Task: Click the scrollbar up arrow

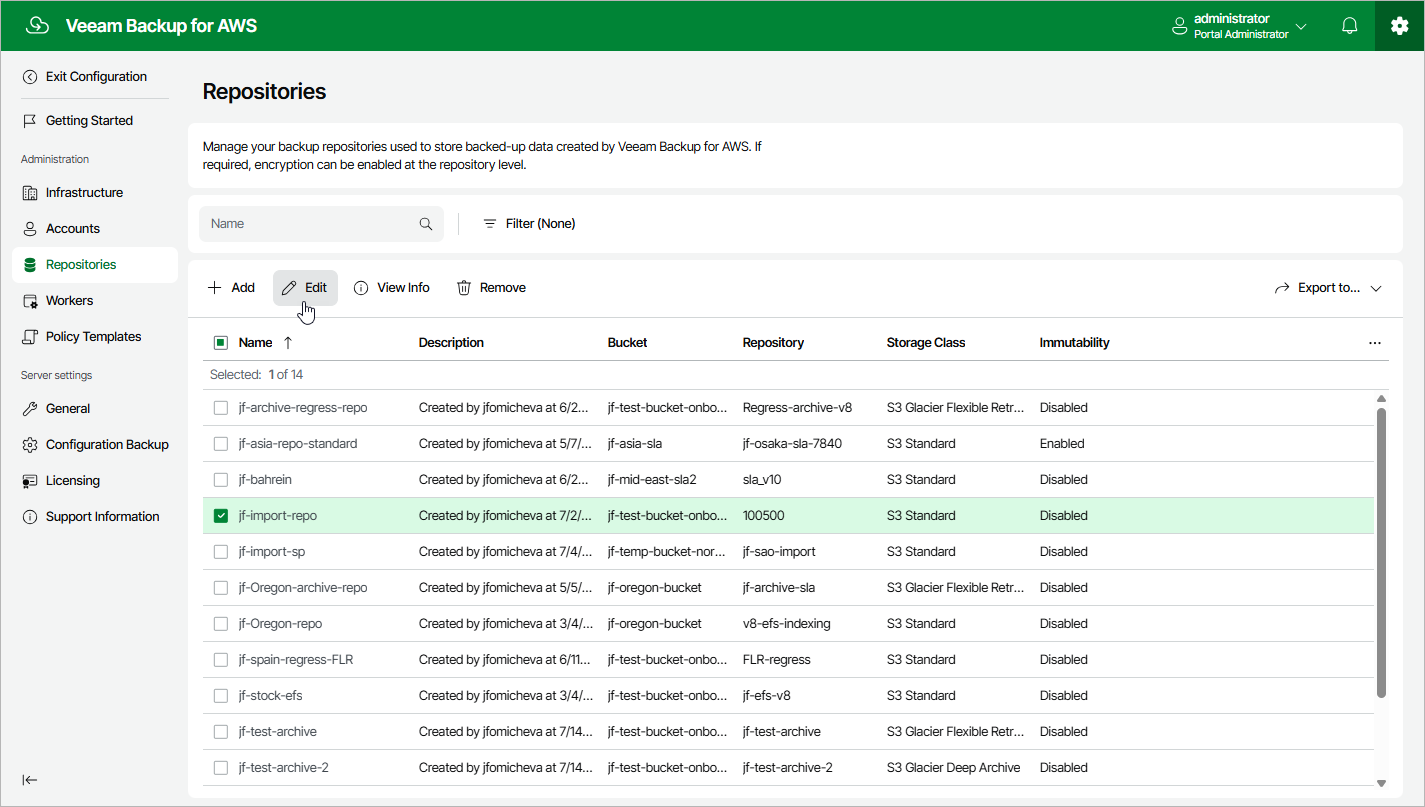Action: (x=1382, y=399)
